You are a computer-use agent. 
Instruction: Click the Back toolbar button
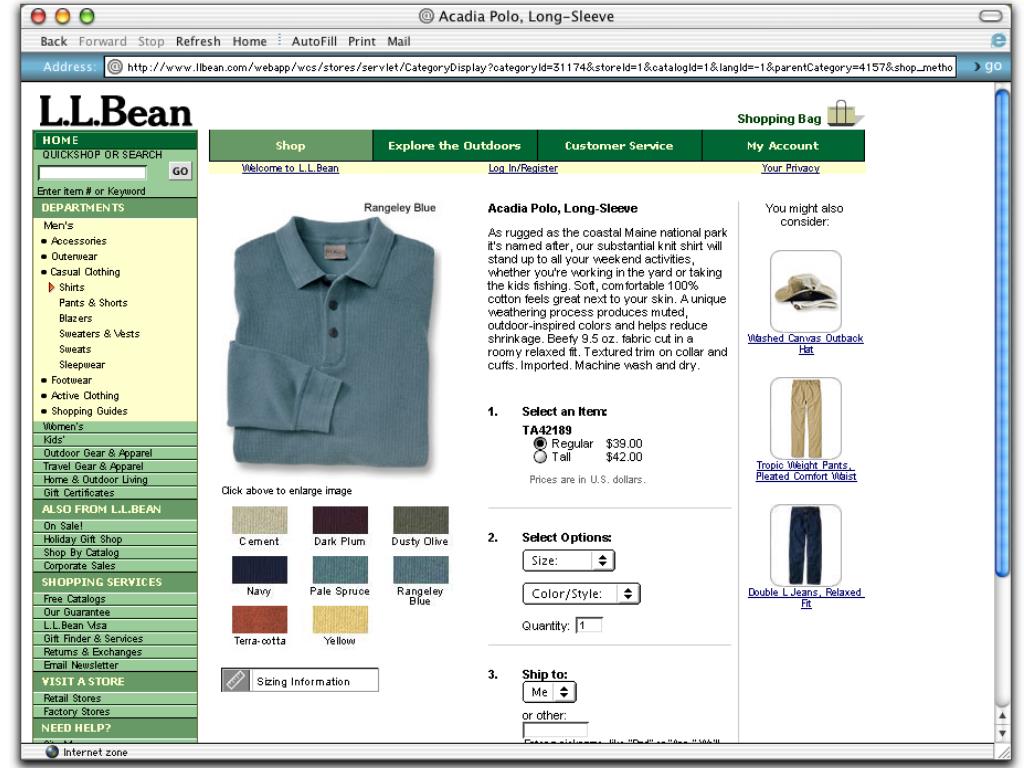(54, 41)
